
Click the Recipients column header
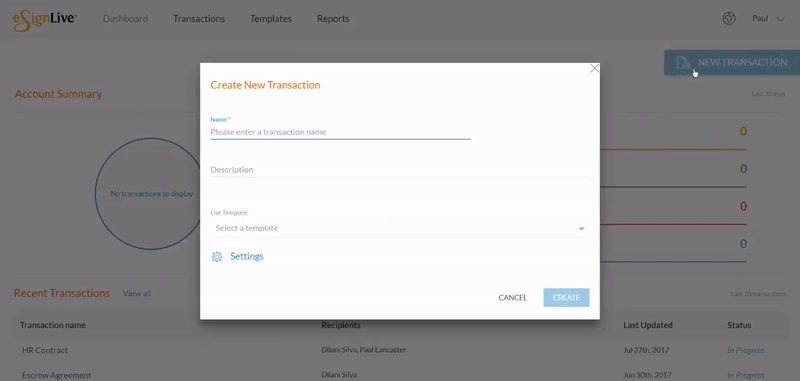pyautogui.click(x=341, y=325)
